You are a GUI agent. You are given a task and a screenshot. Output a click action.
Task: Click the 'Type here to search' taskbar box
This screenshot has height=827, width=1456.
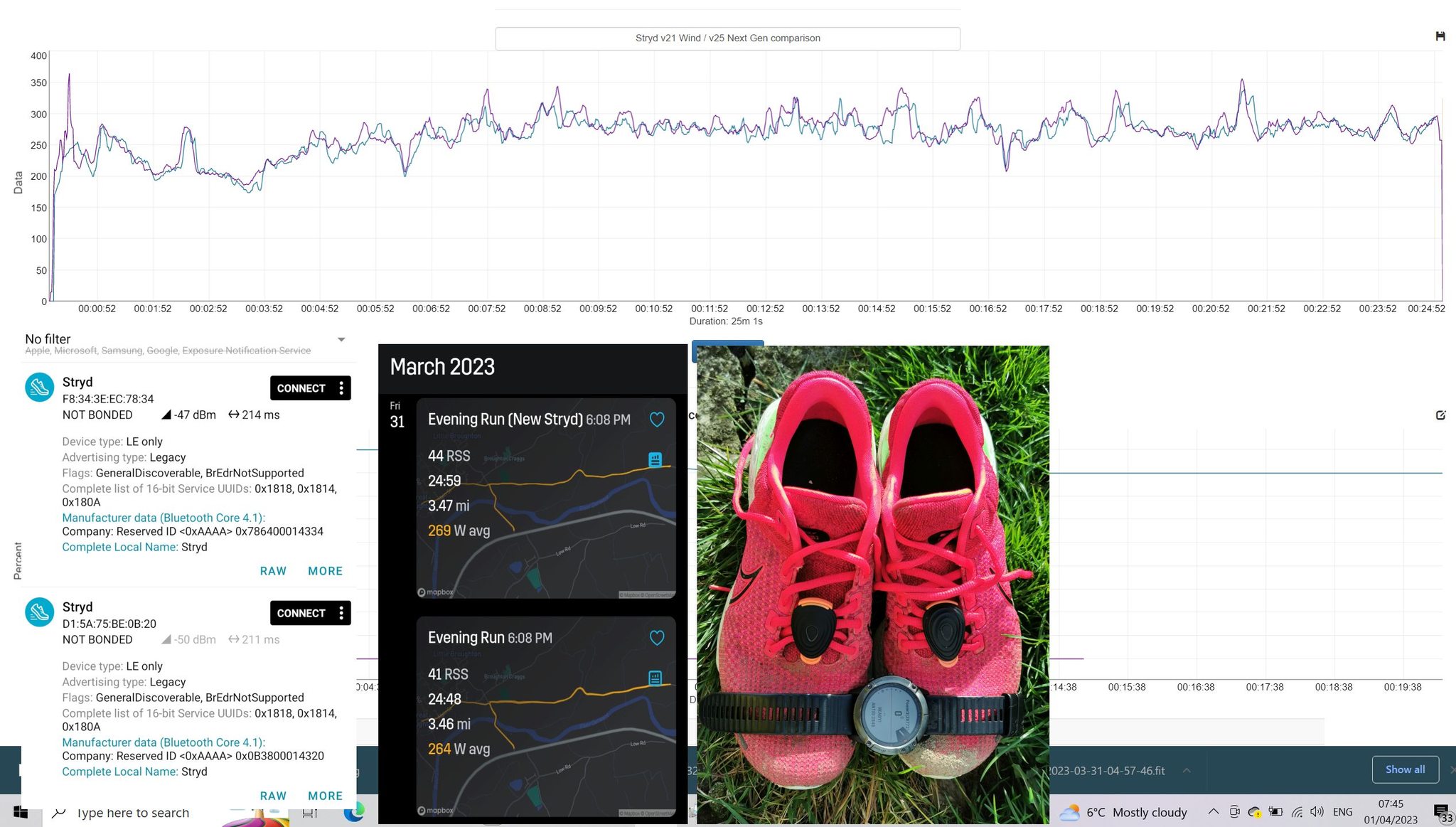133,813
